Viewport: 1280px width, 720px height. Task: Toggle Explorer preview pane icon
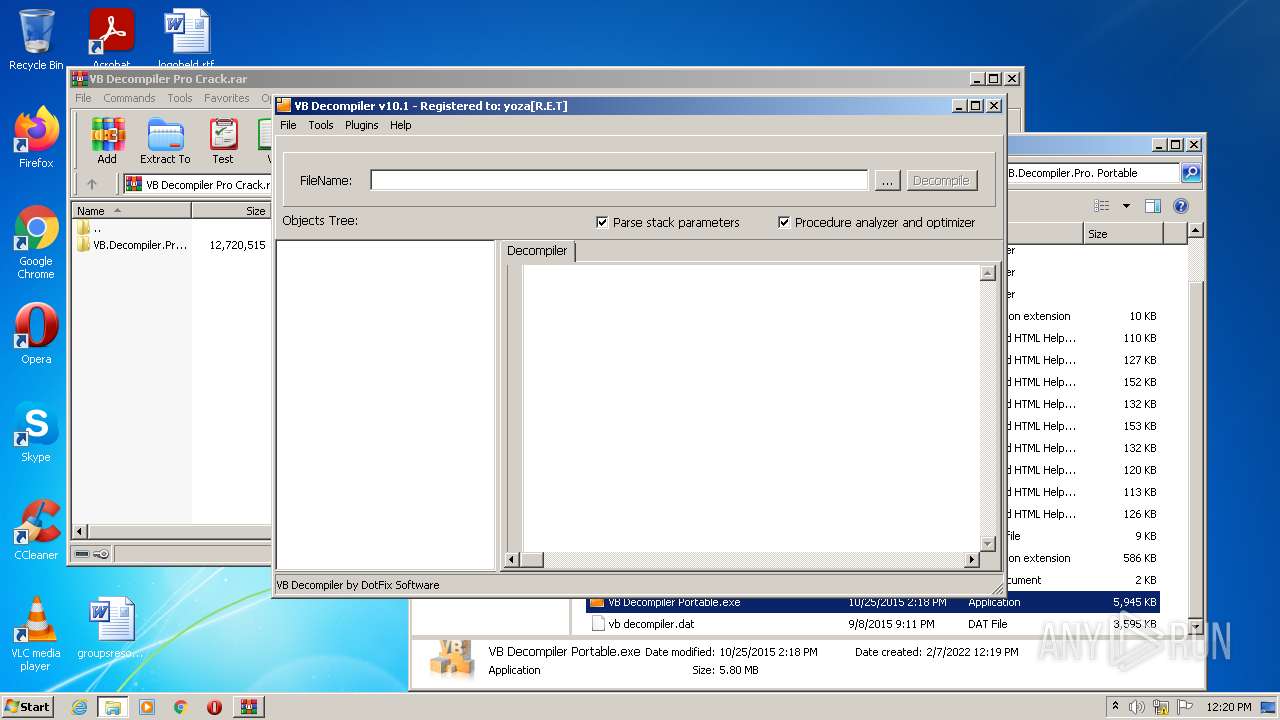(x=1153, y=206)
